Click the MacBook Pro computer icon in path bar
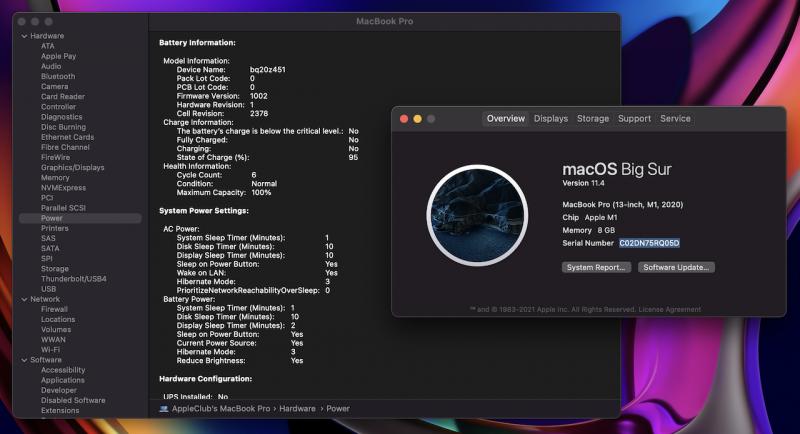Viewport: 800px width, 434px height. coord(164,409)
